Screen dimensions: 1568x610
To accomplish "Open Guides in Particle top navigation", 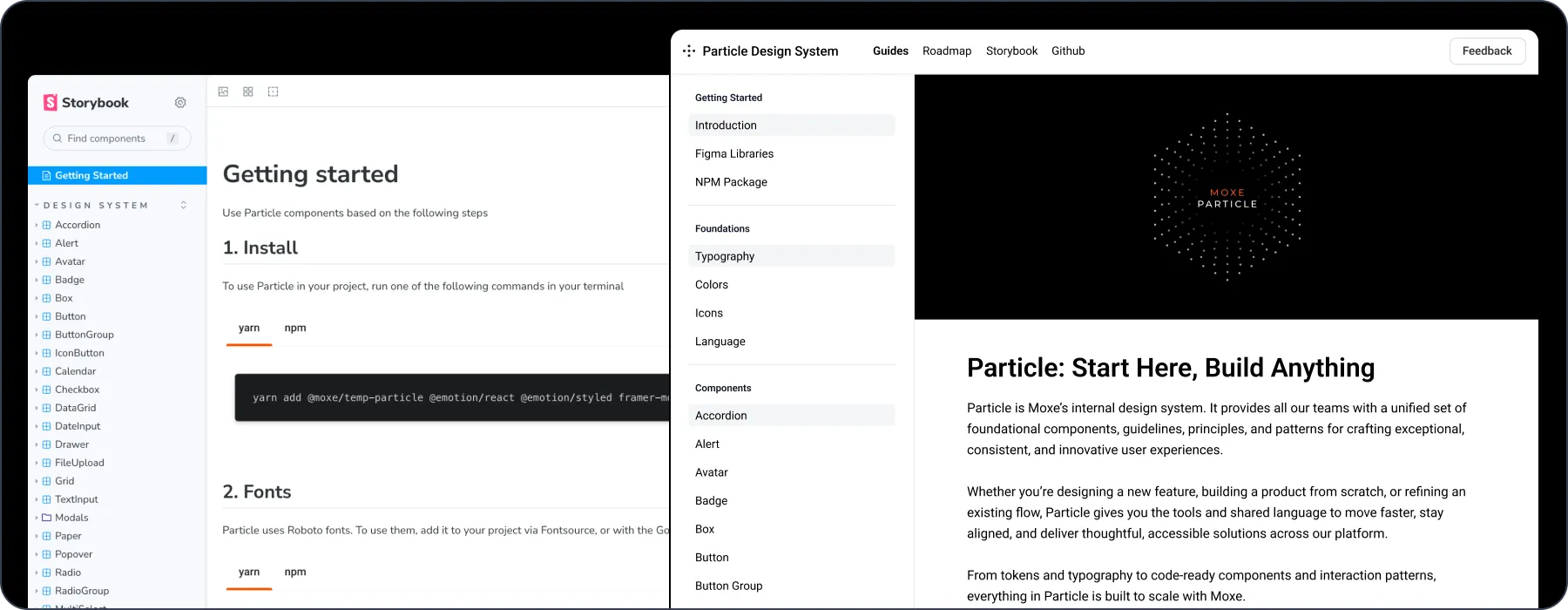I will click(x=890, y=51).
